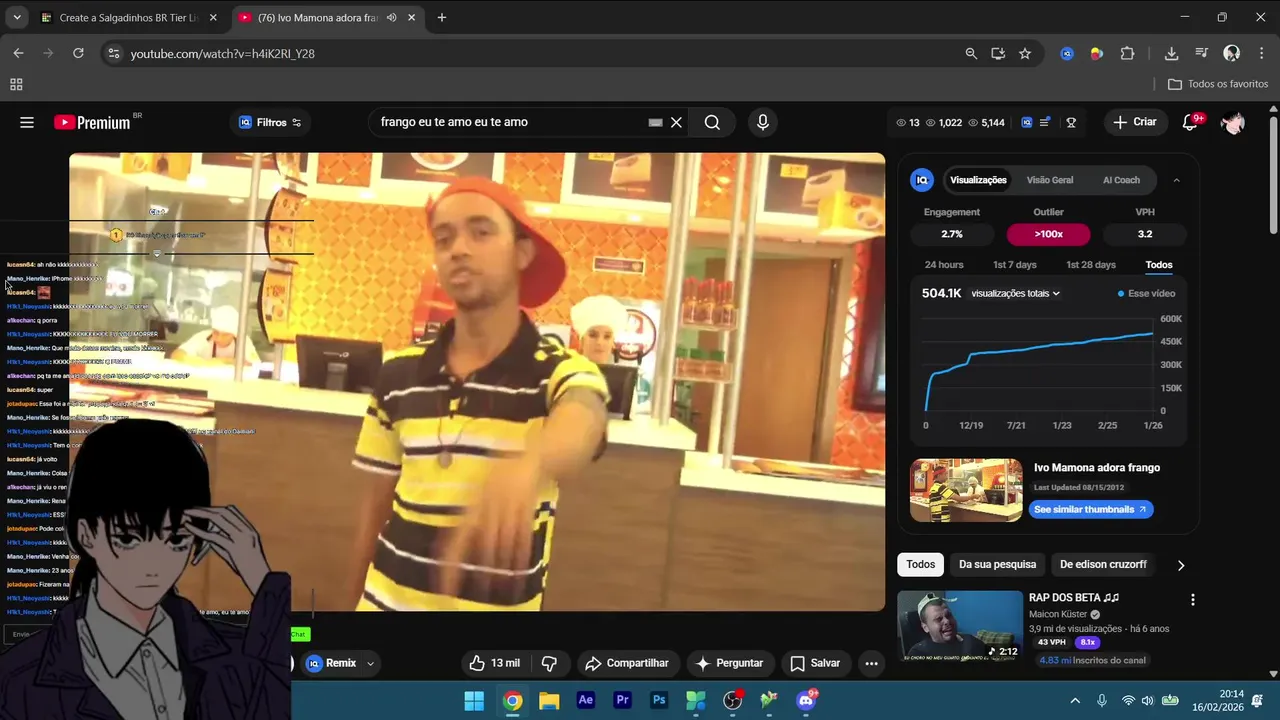Click the Remix button
The height and width of the screenshot is (720, 1280).
pyautogui.click(x=331, y=663)
